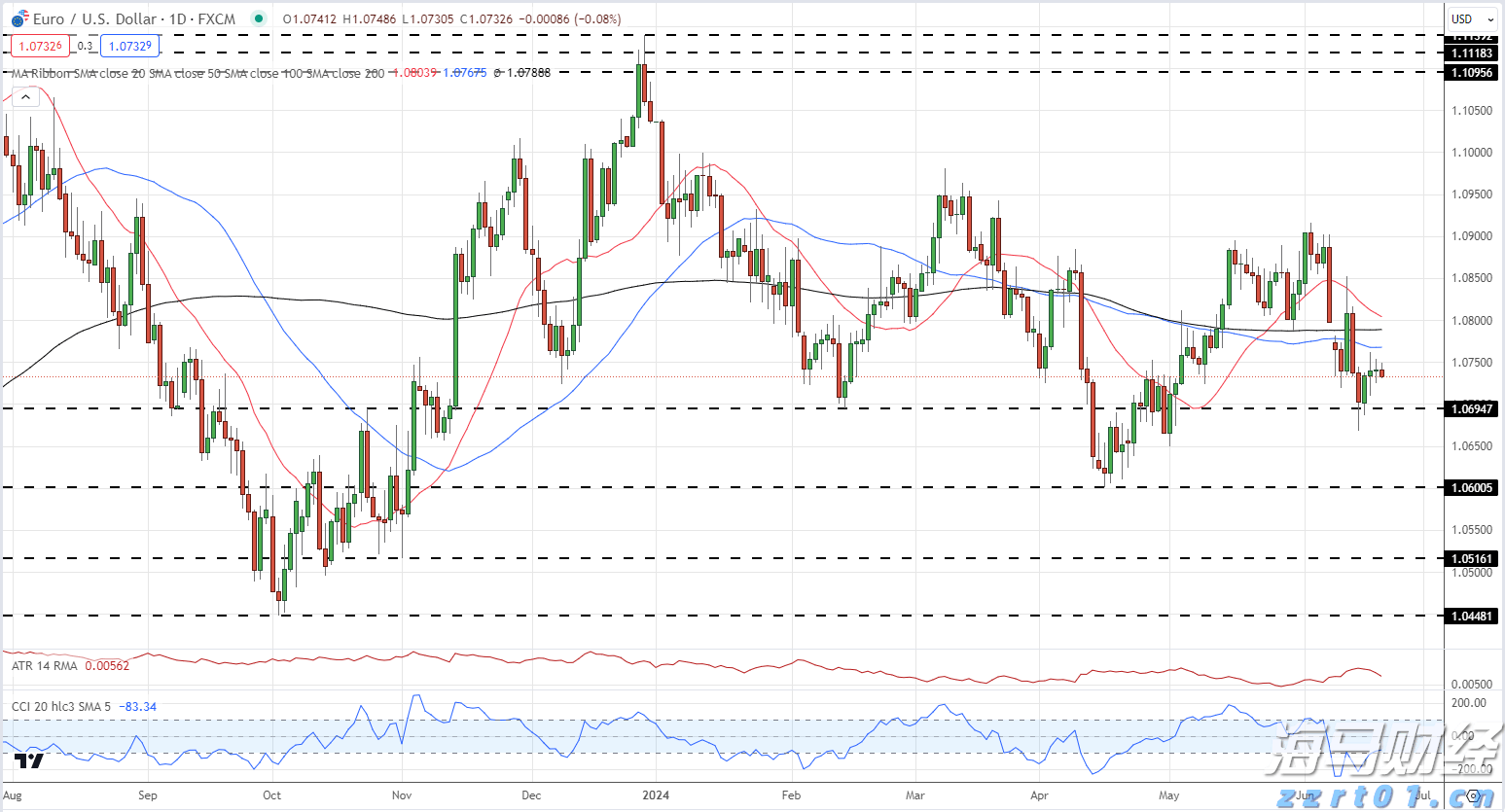Click CCI value -83.34
Screen dimensions: 1505x812
(137, 706)
